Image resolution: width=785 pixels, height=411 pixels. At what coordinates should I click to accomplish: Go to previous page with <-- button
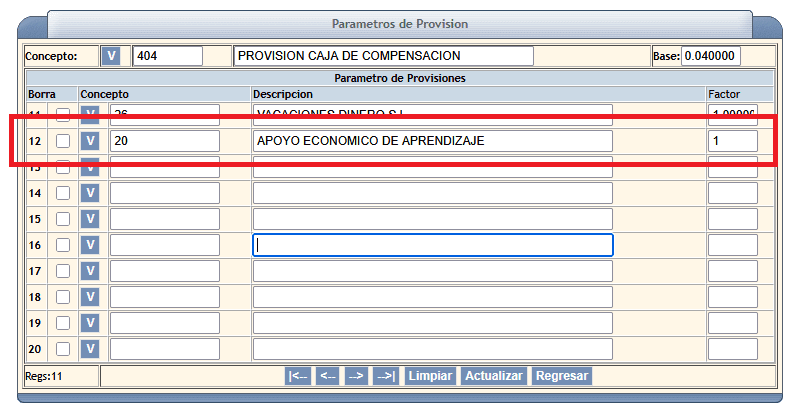click(327, 376)
